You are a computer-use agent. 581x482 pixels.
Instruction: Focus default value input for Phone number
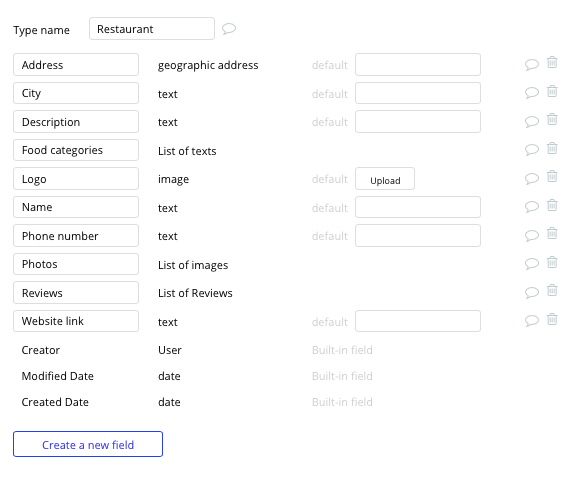tap(418, 236)
